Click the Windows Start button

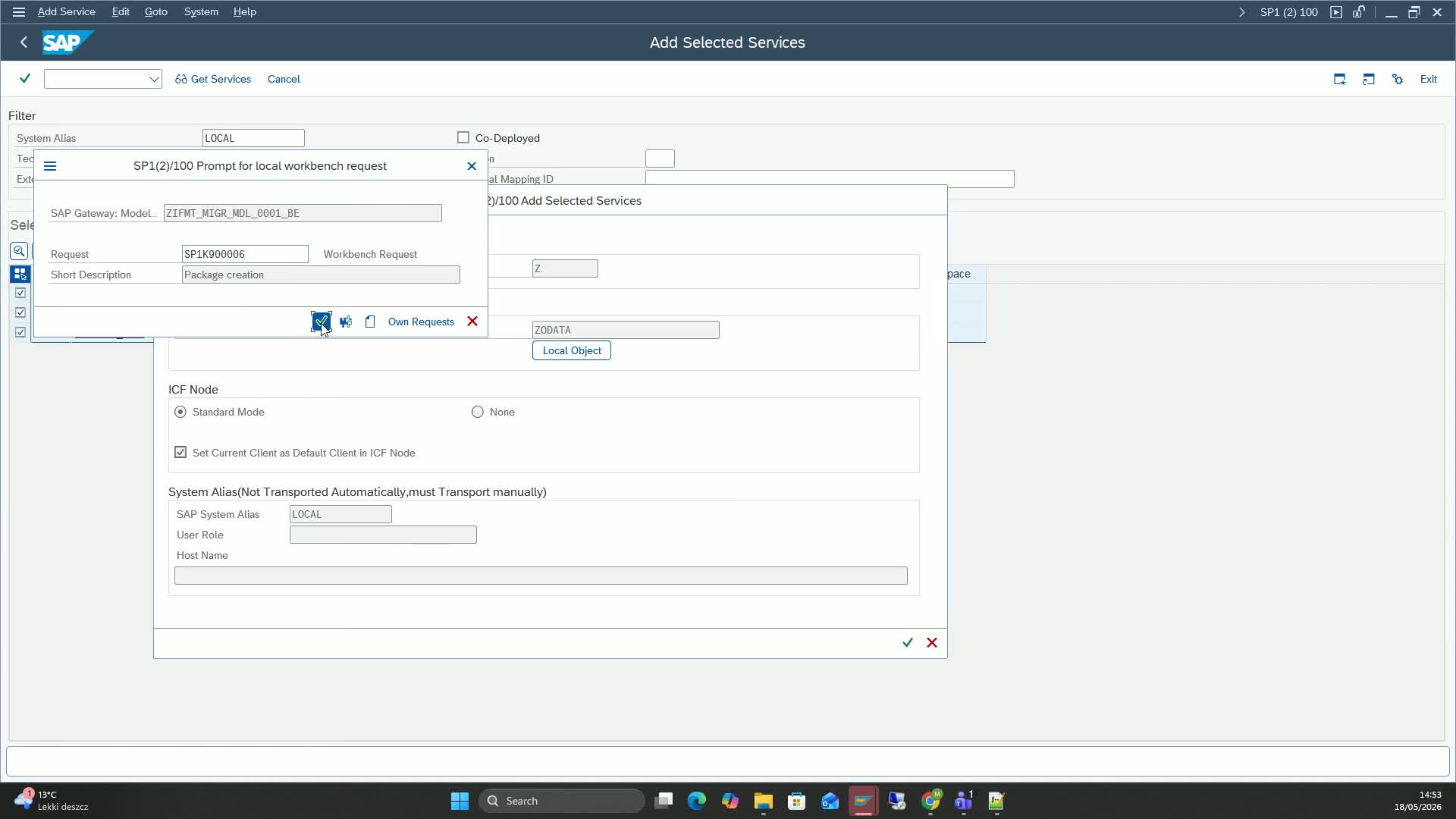pyautogui.click(x=460, y=801)
